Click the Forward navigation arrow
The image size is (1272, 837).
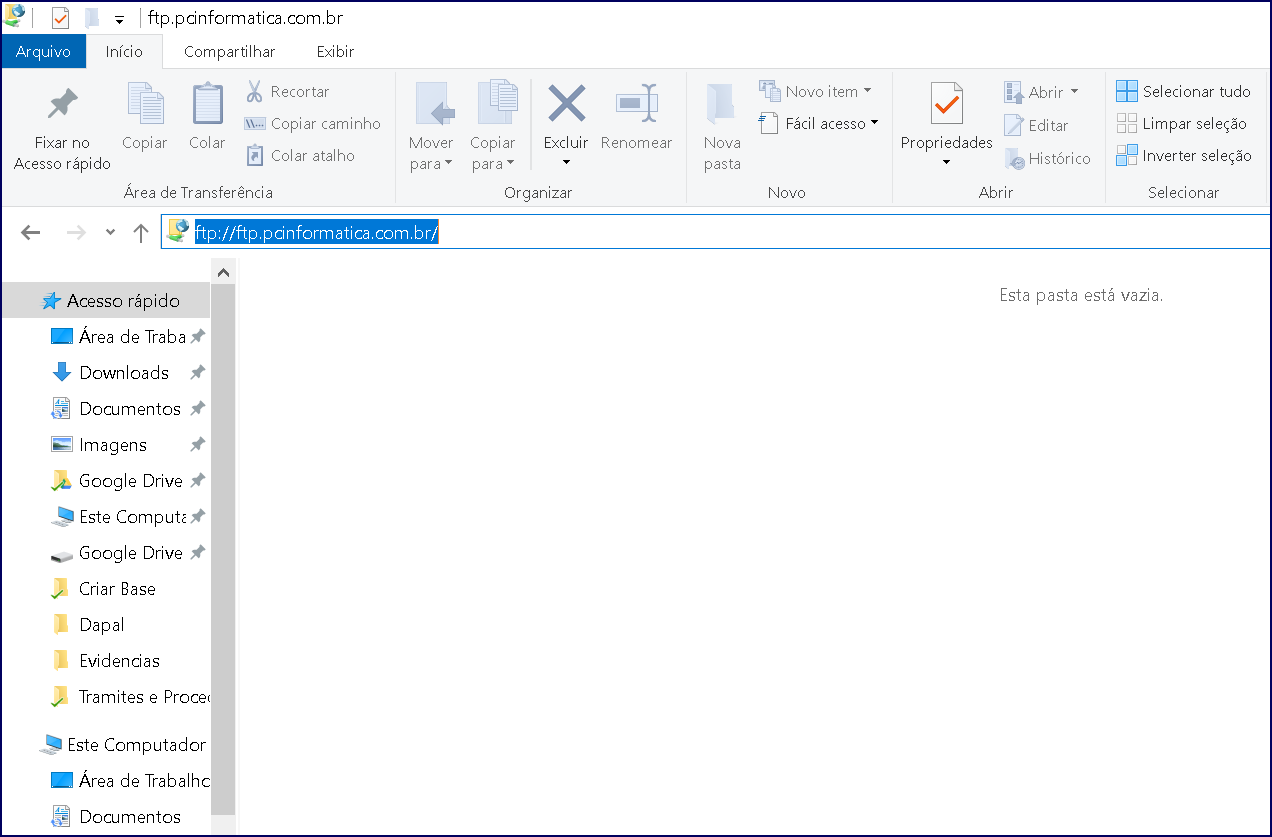tap(76, 233)
